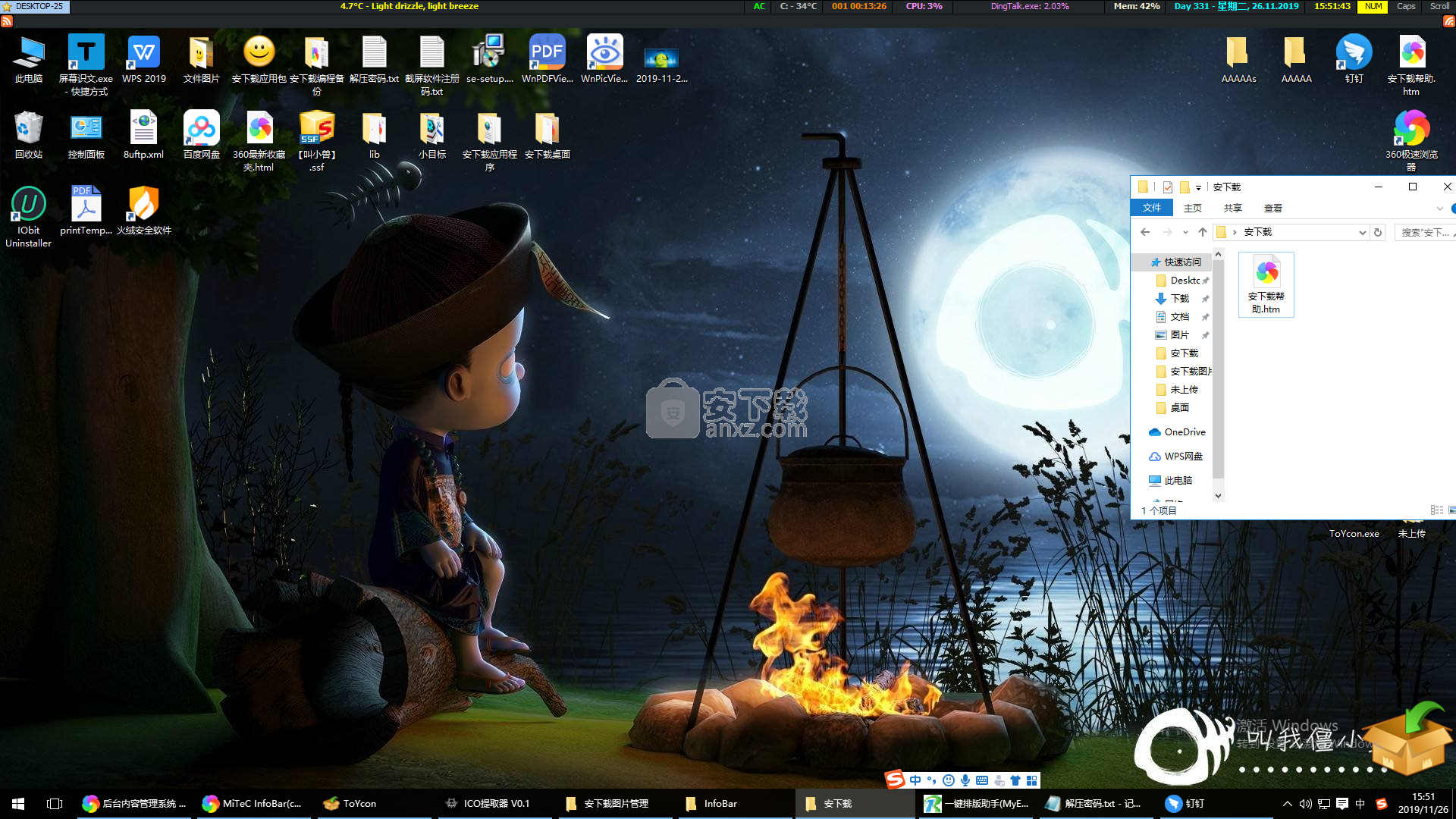Open 下载 in quick access
Screen dimensions: 1456x819
pyautogui.click(x=1181, y=298)
